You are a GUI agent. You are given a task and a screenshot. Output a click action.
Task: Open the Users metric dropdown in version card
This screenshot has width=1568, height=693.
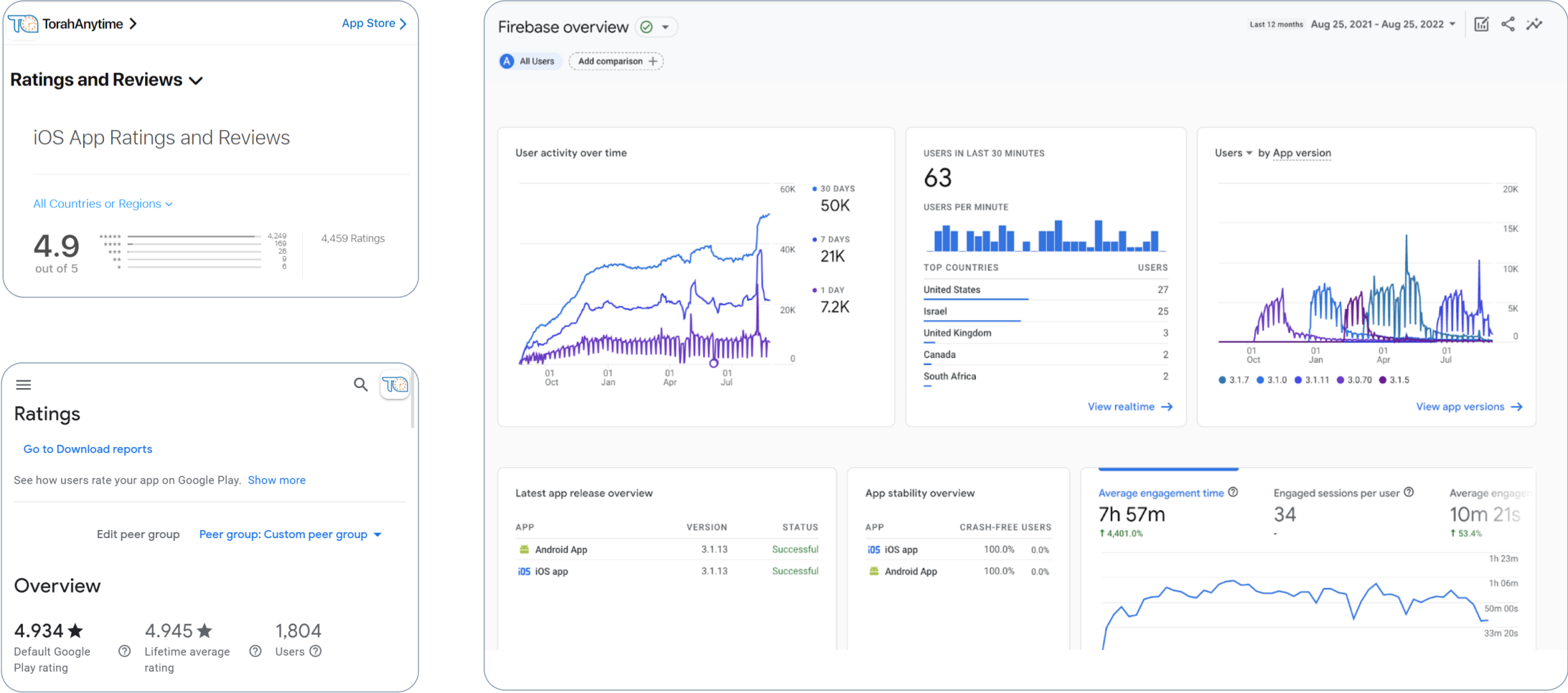point(1234,153)
